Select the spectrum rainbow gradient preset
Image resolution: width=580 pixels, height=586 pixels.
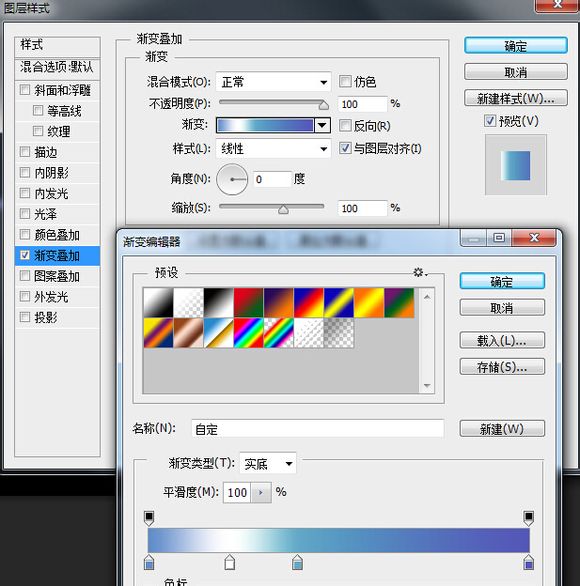249,333
